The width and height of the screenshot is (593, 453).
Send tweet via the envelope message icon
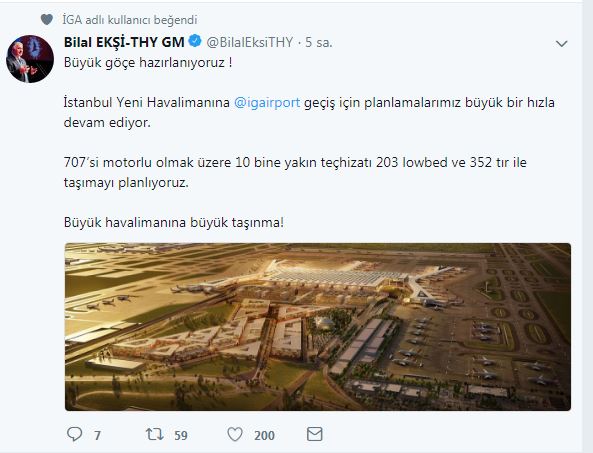pos(315,434)
